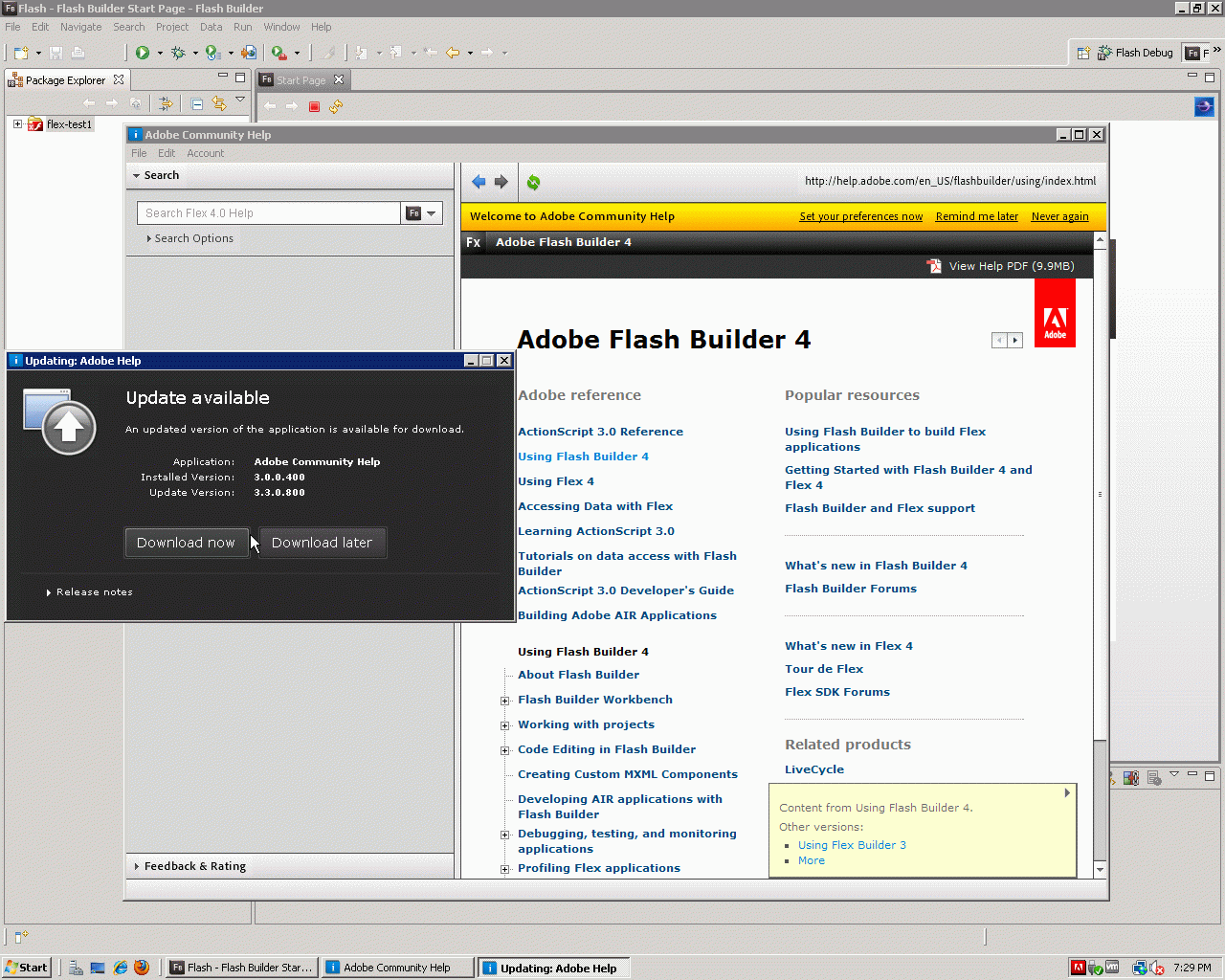Collapse the Search panel section

click(x=137, y=175)
